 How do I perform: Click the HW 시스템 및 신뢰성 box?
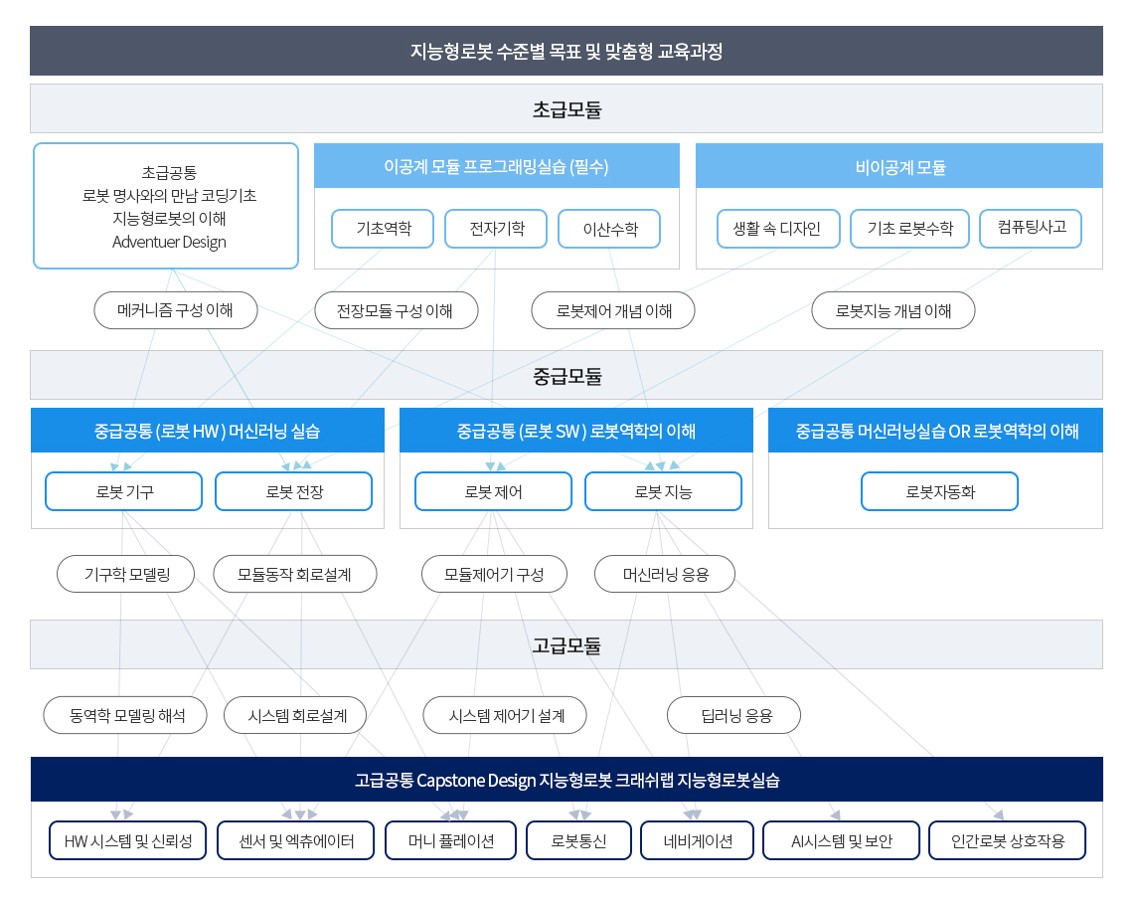click(127, 841)
